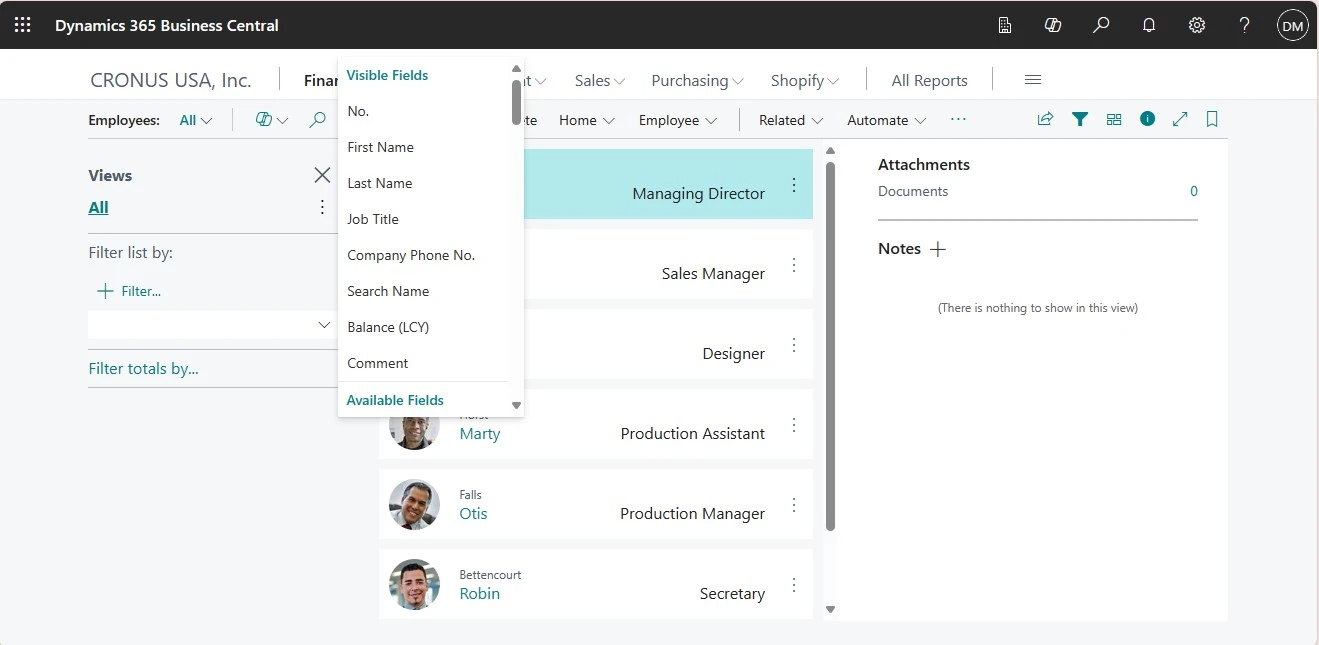
Task: Select Last Name field
Action: click(x=424, y=183)
